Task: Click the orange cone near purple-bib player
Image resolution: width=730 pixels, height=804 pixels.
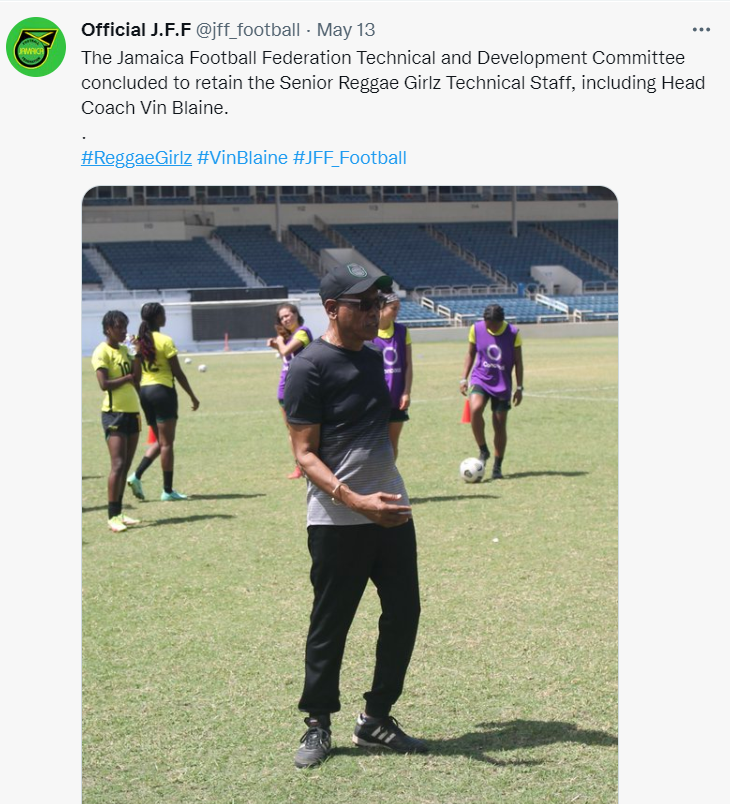Action: pos(466,411)
